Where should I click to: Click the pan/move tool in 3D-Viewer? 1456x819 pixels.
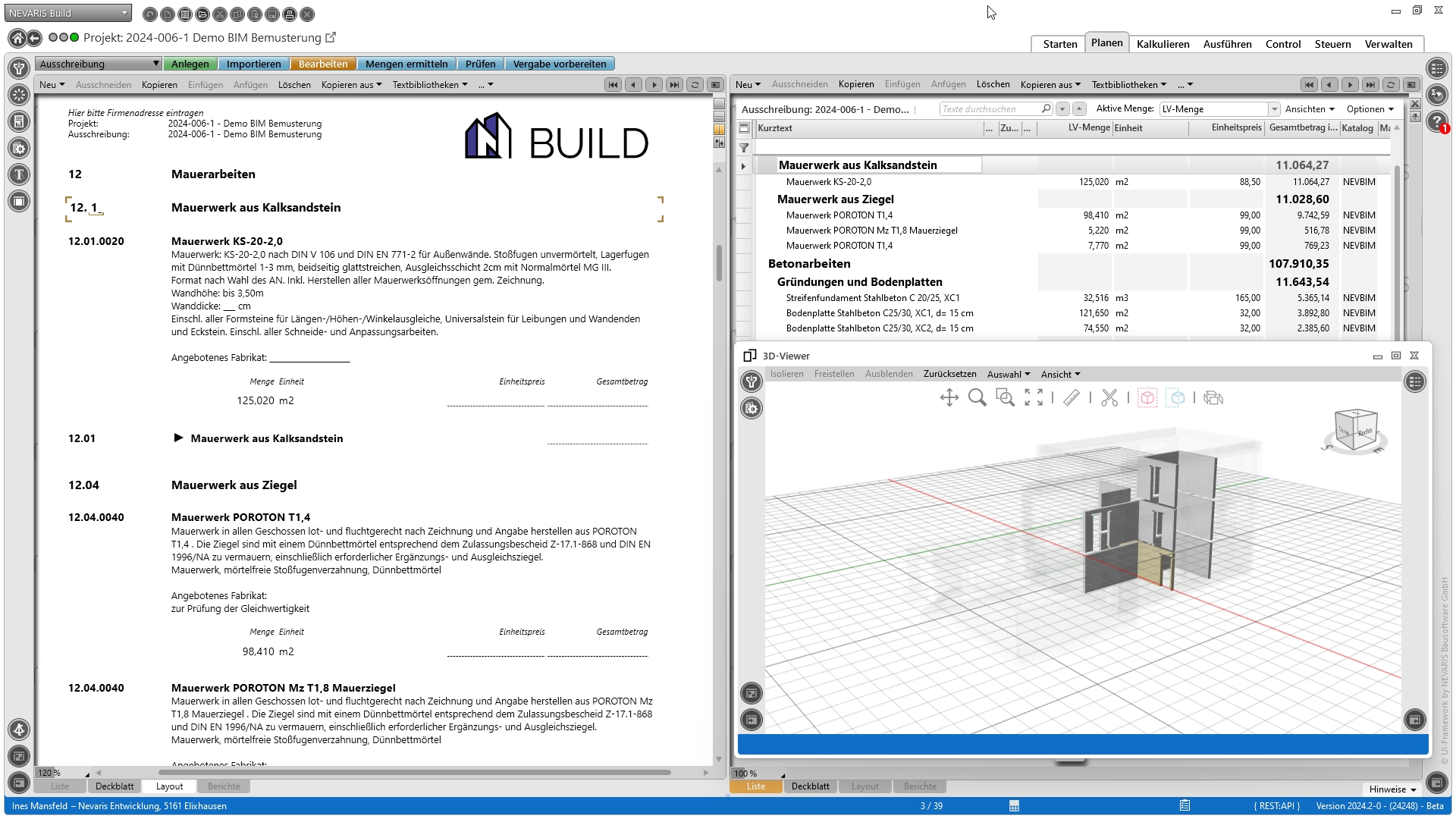tap(949, 397)
